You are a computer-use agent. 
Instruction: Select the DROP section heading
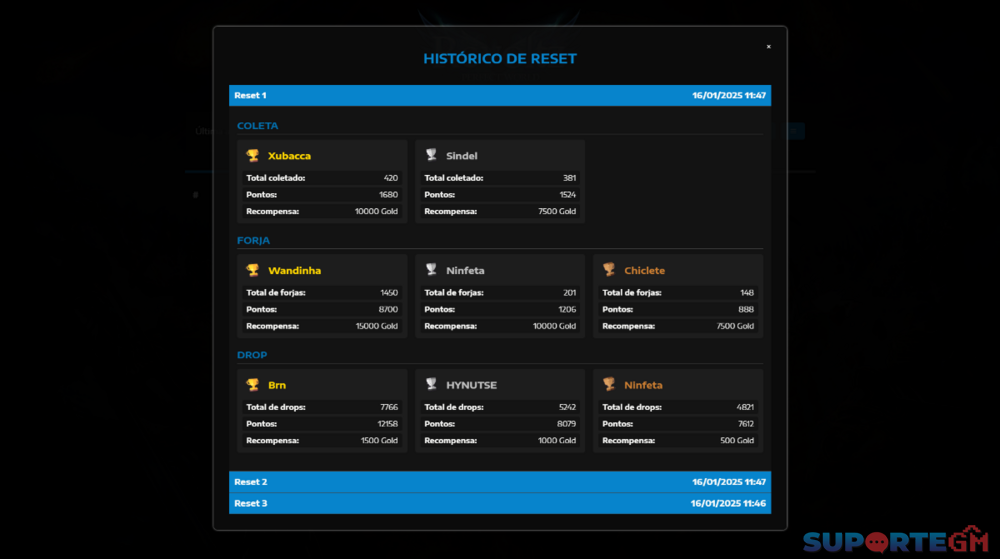tap(252, 355)
